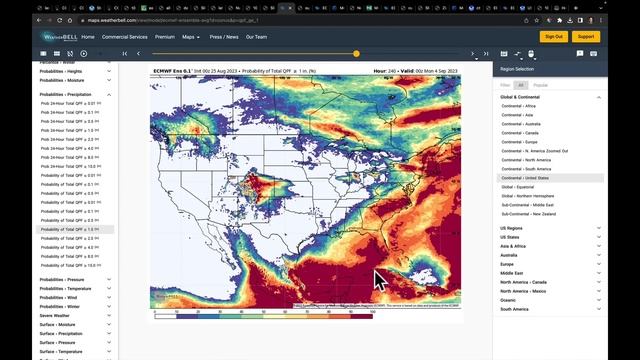Open the keyboard shortcuts icon

(593, 53)
